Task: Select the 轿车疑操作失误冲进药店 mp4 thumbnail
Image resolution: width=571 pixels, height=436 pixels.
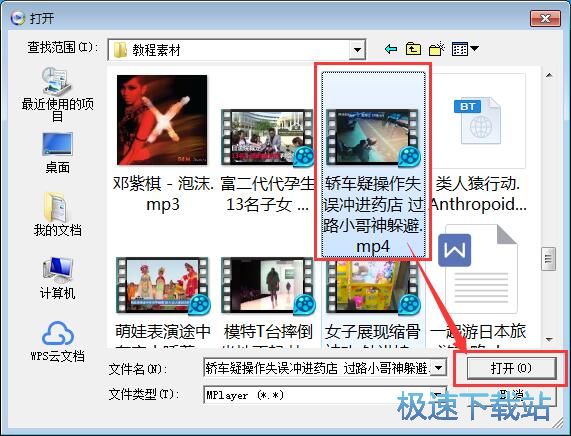Action: pyautogui.click(x=373, y=138)
